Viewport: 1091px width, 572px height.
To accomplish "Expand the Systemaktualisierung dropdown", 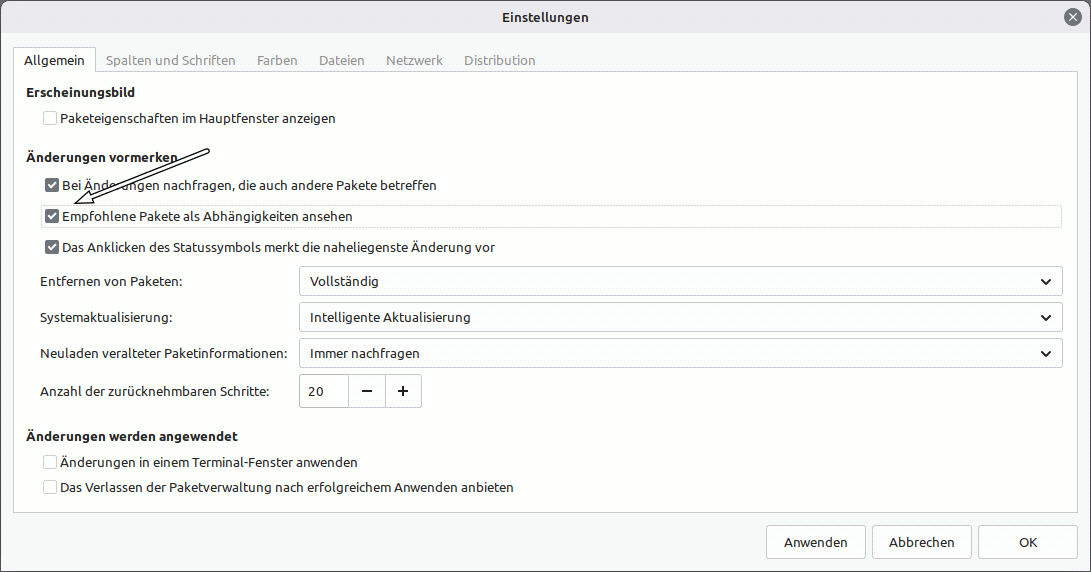I will [679, 318].
